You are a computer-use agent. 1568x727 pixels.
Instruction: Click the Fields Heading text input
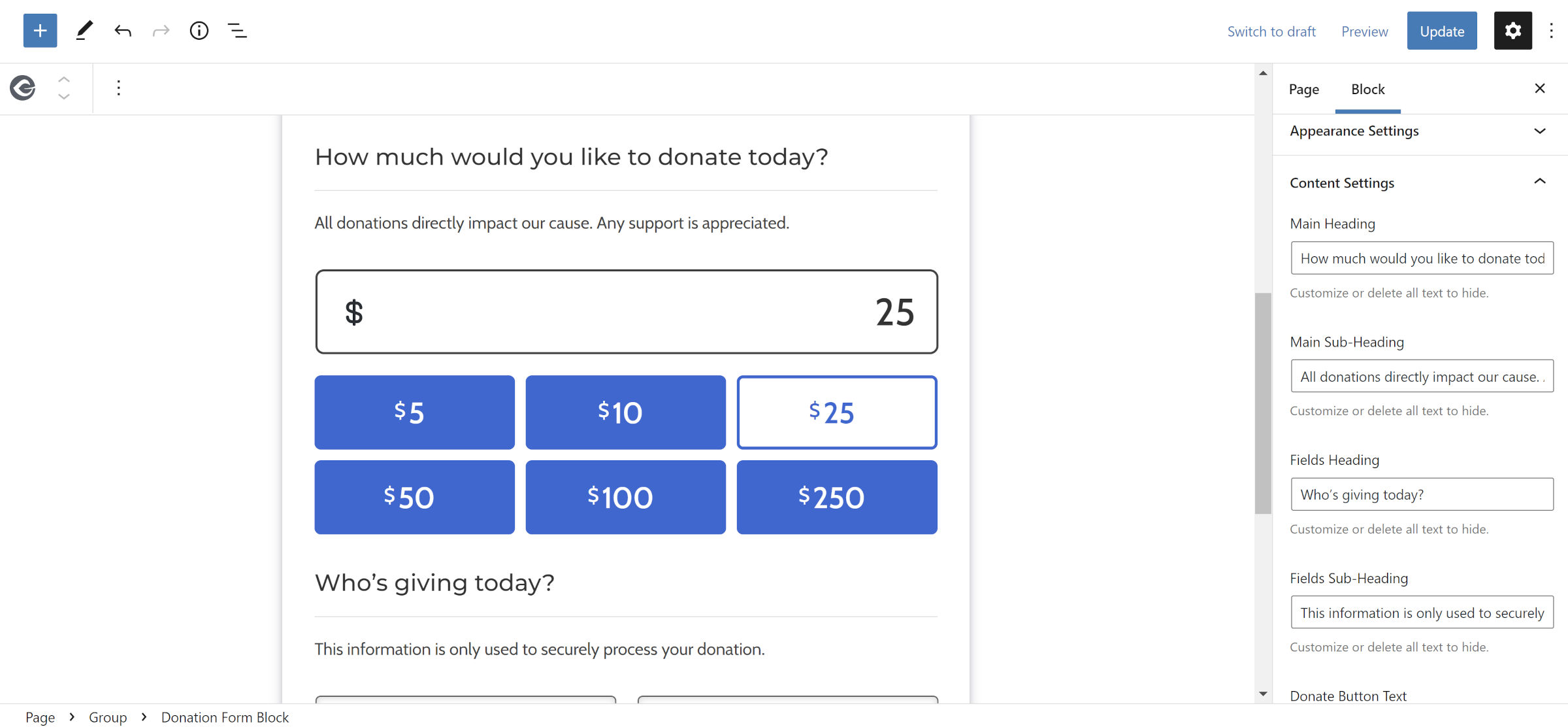click(1422, 494)
